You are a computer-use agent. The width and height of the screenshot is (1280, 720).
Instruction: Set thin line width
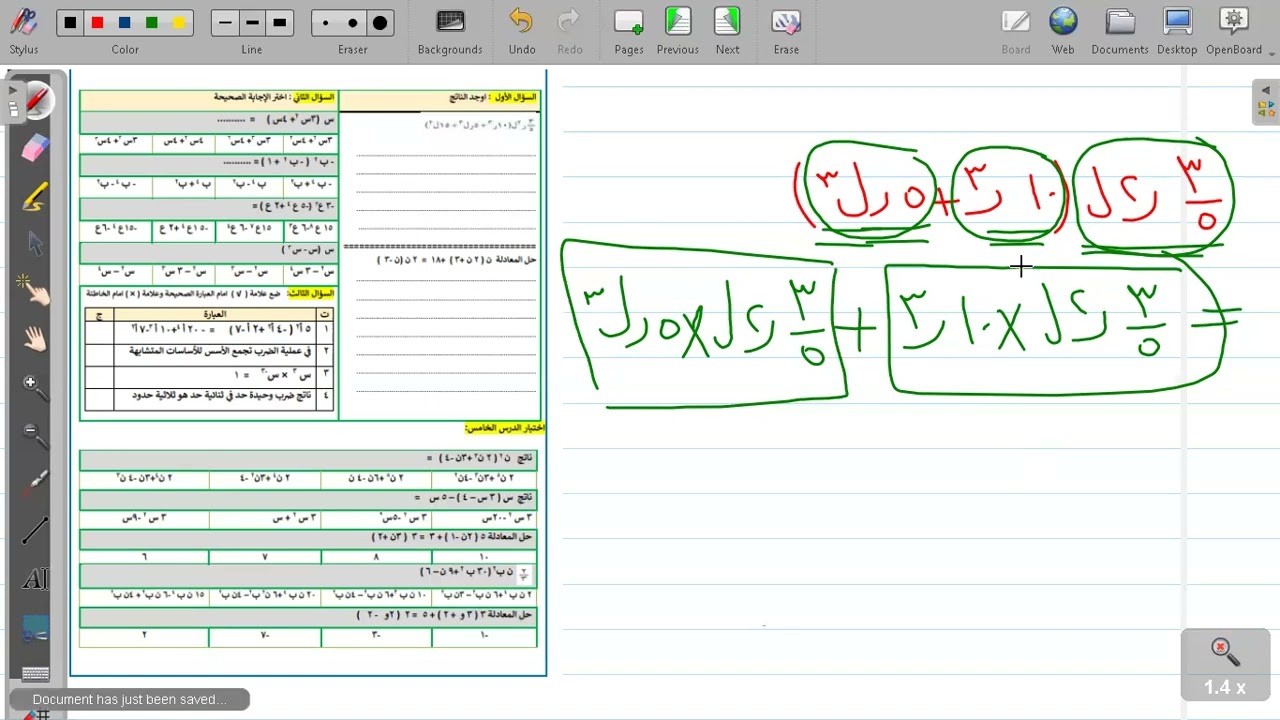[x=225, y=23]
